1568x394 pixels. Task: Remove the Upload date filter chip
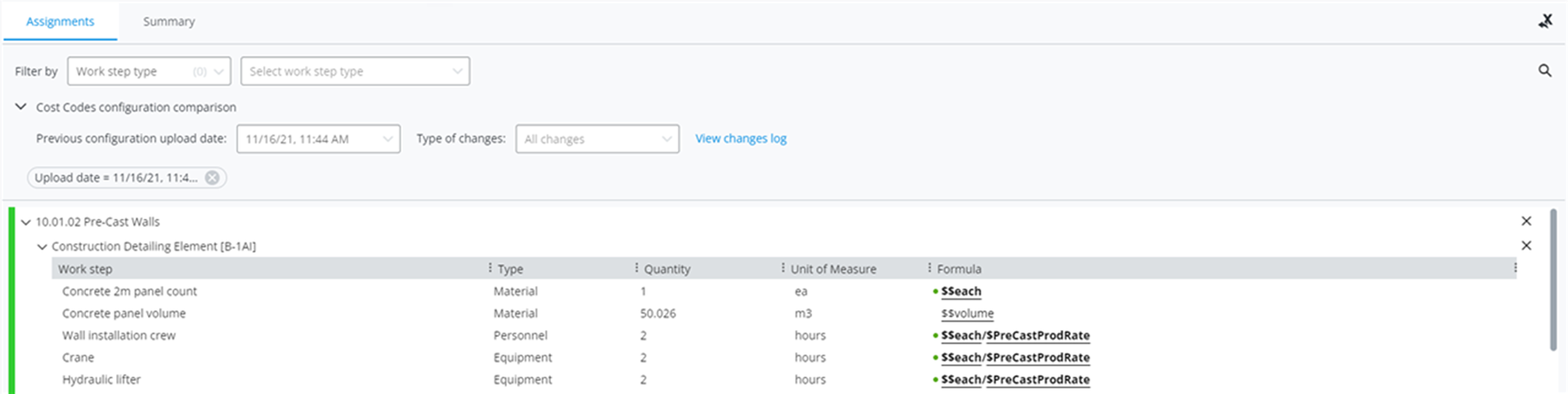point(212,178)
